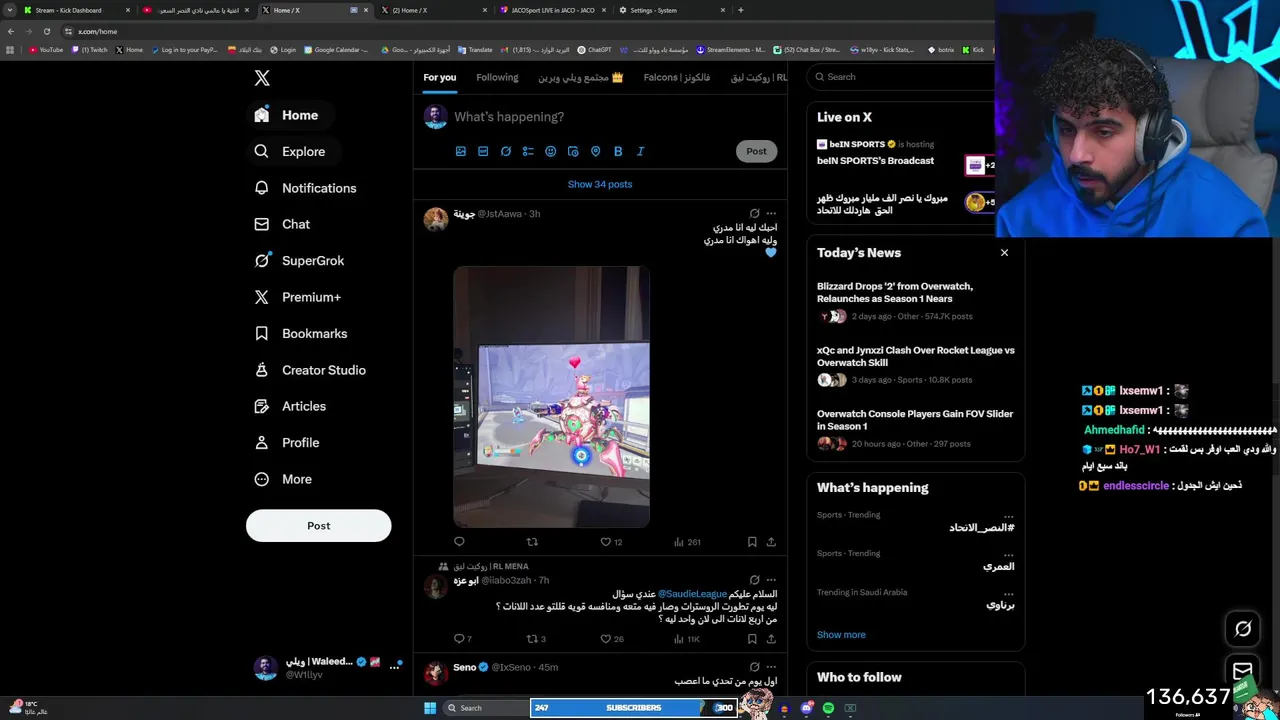Open Chat in the sidebar

283,224
